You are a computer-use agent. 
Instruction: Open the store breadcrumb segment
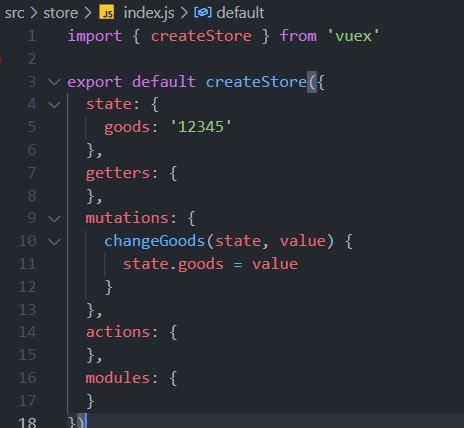[60, 13]
